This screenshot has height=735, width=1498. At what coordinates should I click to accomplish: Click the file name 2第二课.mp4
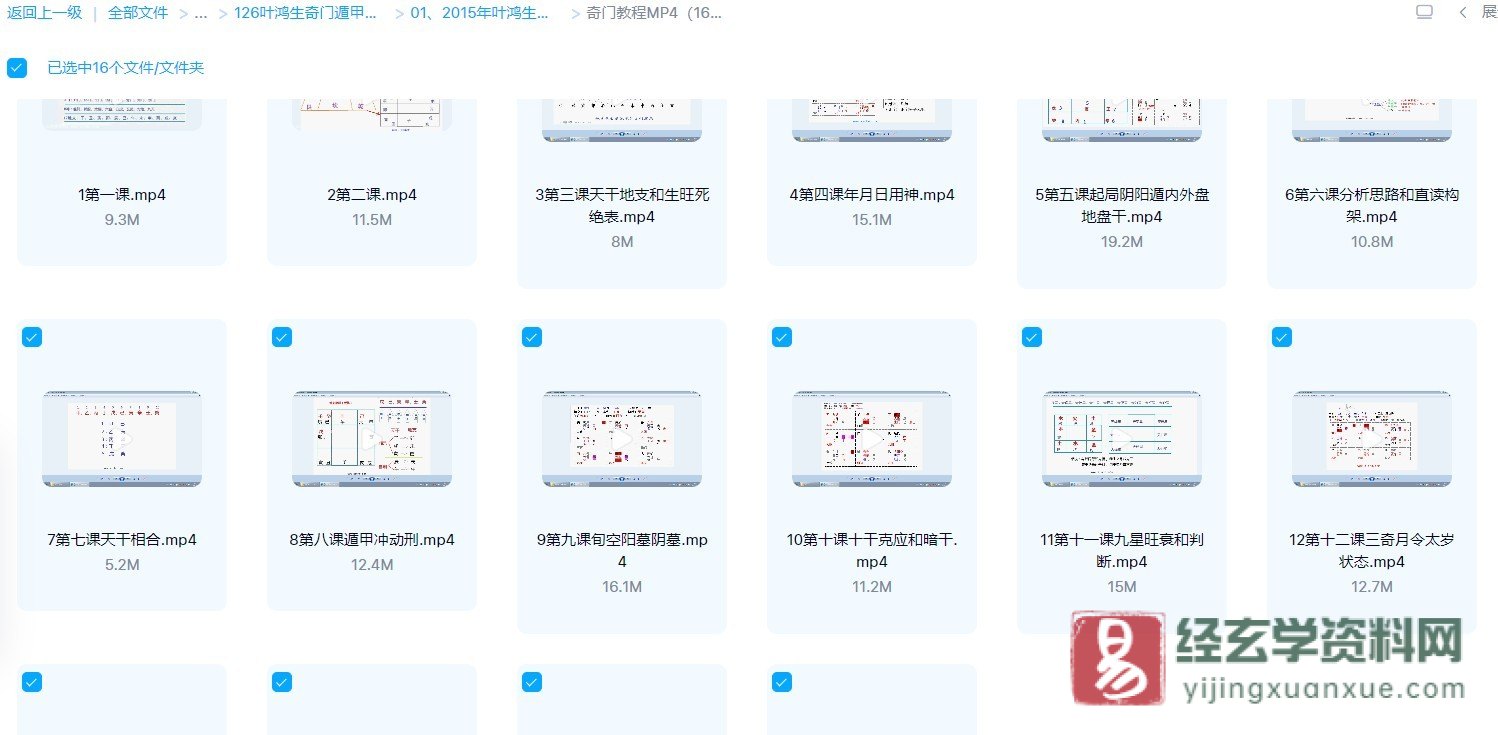pos(372,195)
